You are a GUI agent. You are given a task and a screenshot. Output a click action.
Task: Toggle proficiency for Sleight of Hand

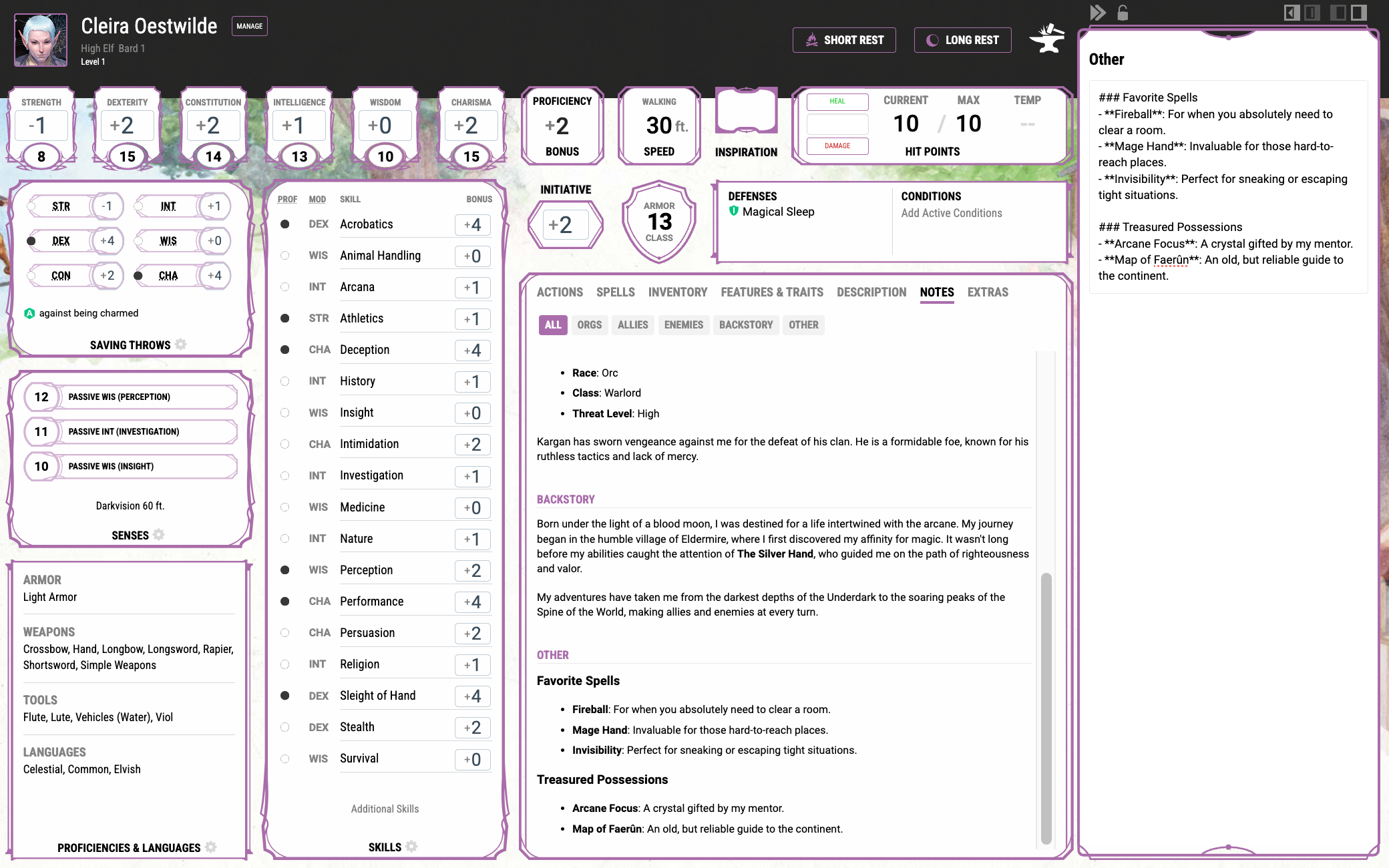coord(284,695)
